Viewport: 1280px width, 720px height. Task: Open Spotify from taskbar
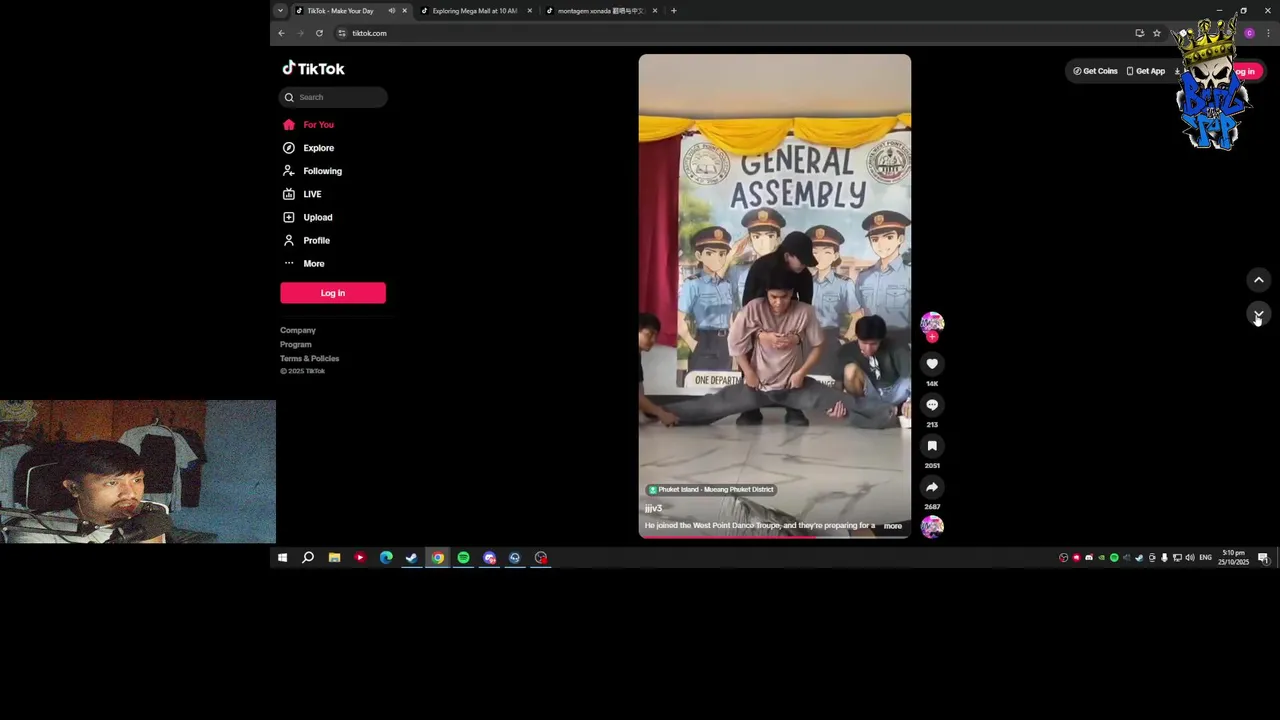[463, 558]
